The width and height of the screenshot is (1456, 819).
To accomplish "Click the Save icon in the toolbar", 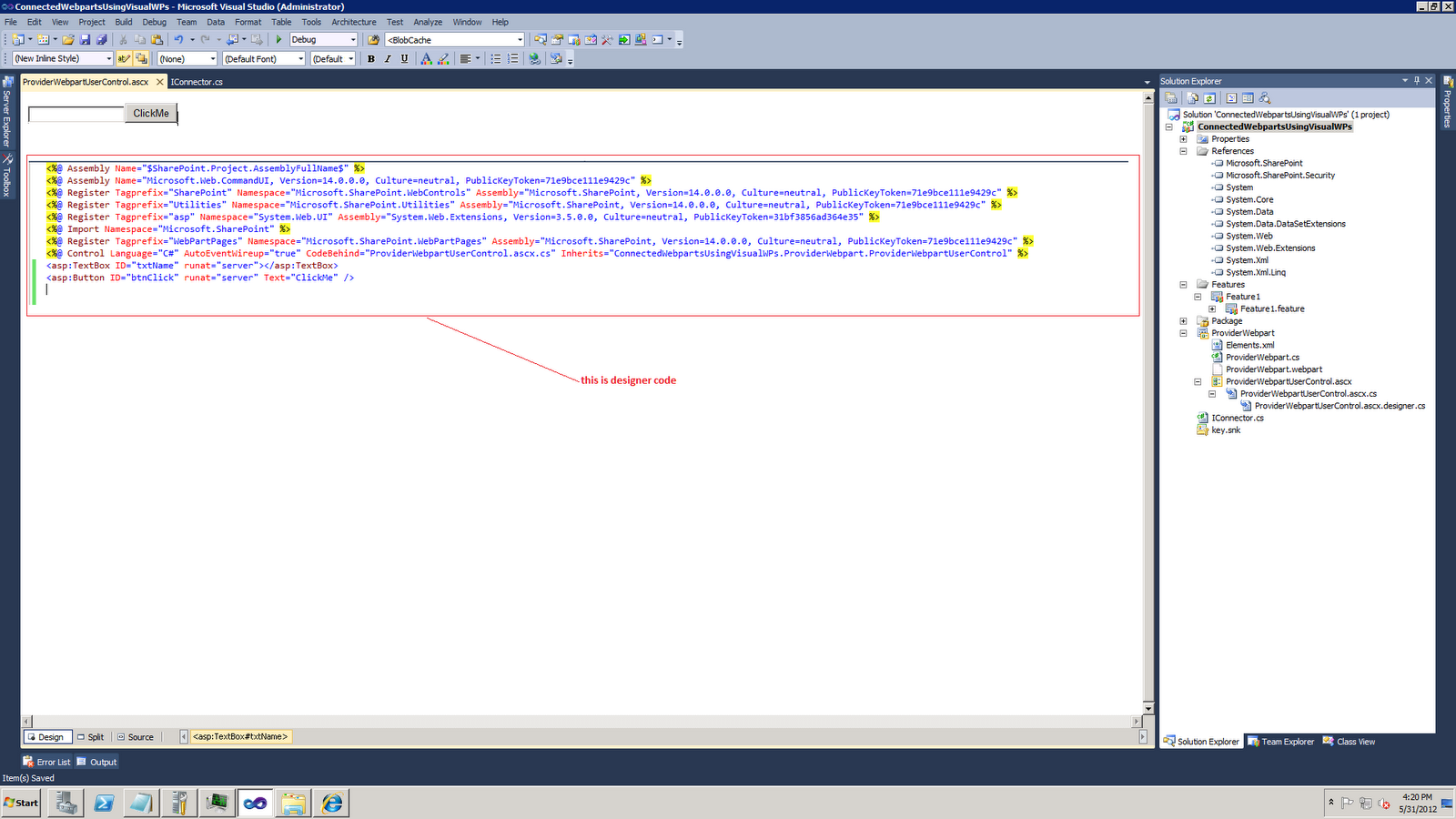I will point(85,40).
